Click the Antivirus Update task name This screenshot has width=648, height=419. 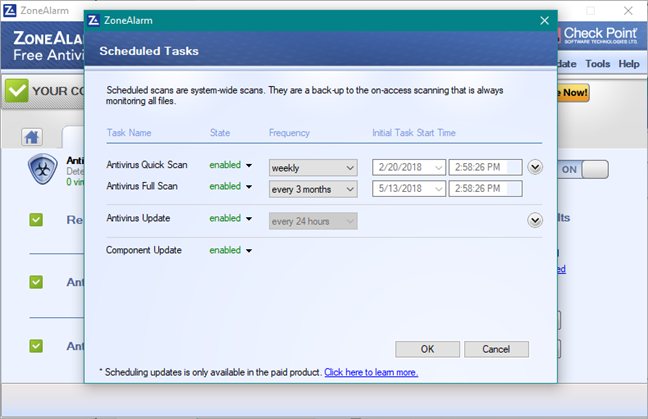point(138,218)
